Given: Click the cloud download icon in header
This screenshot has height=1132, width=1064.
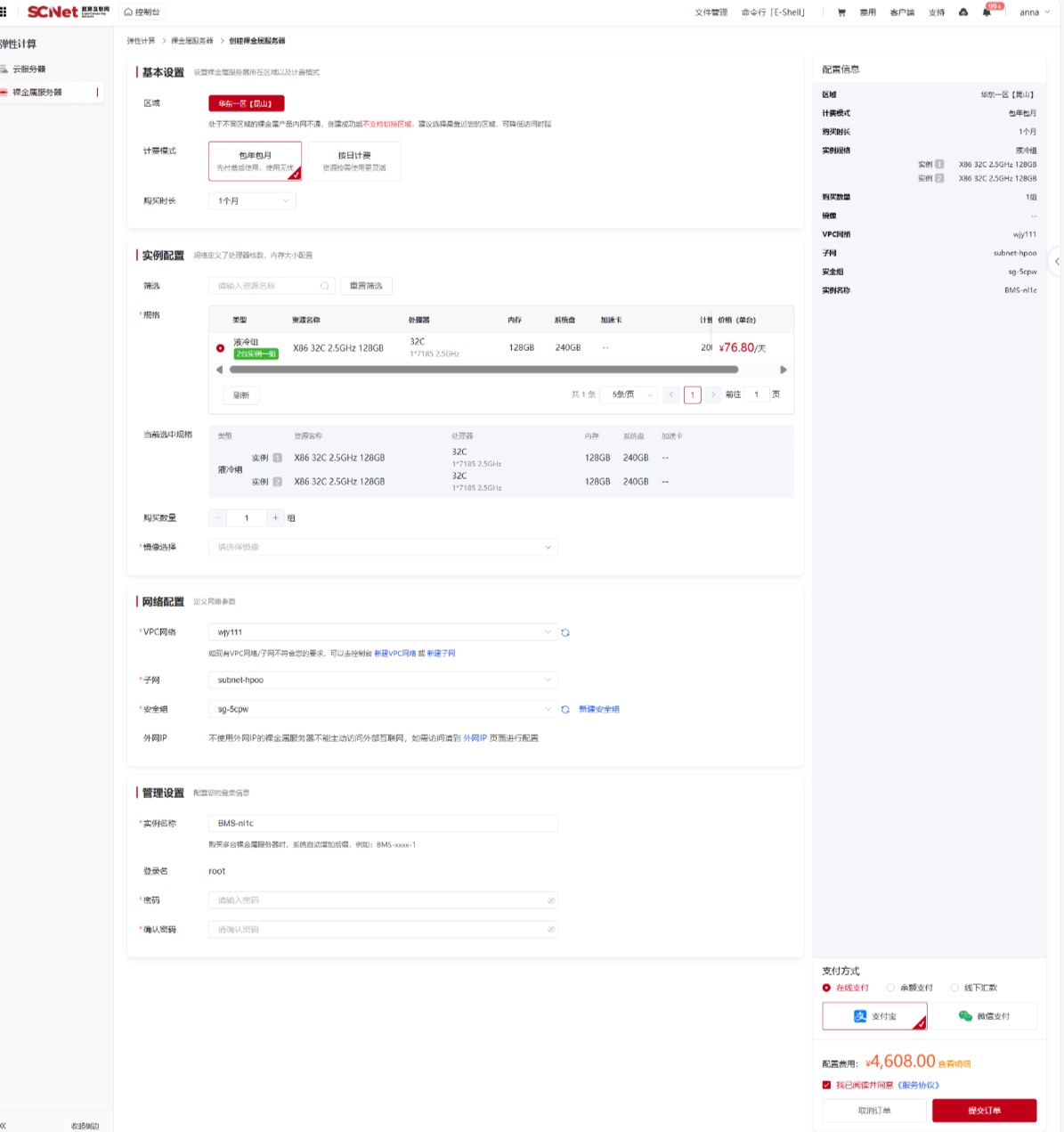Looking at the screenshot, I should coord(963,12).
